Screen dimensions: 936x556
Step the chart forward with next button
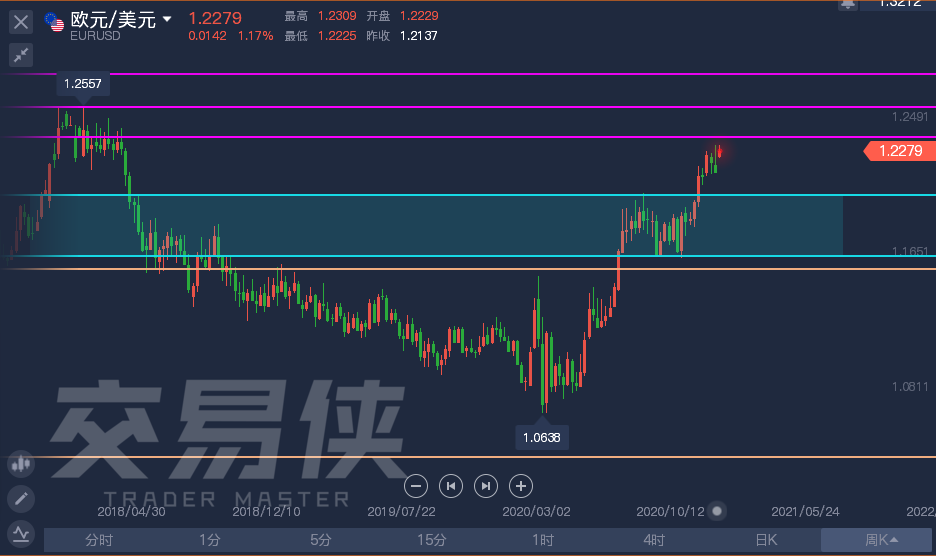pyautogui.click(x=486, y=486)
